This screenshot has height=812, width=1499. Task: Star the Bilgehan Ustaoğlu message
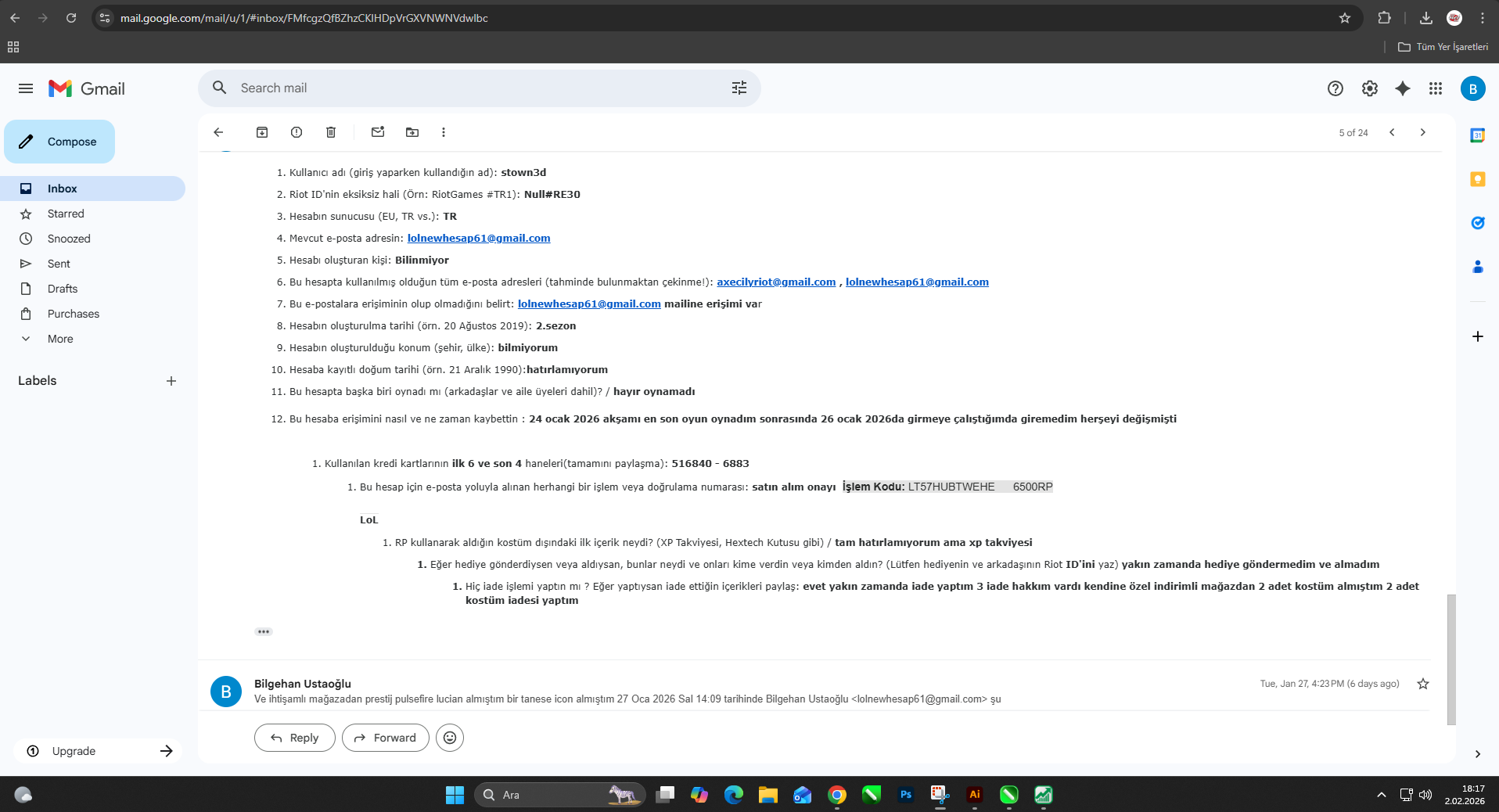[1423, 684]
